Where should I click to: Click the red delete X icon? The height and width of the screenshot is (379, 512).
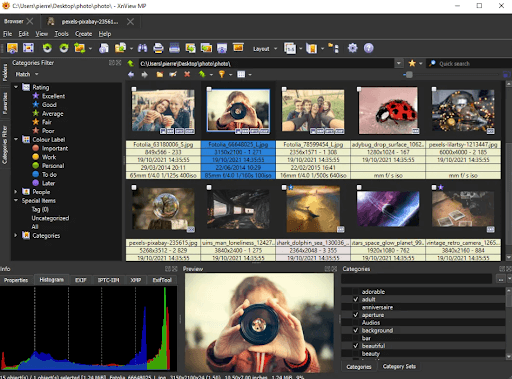pos(187,74)
